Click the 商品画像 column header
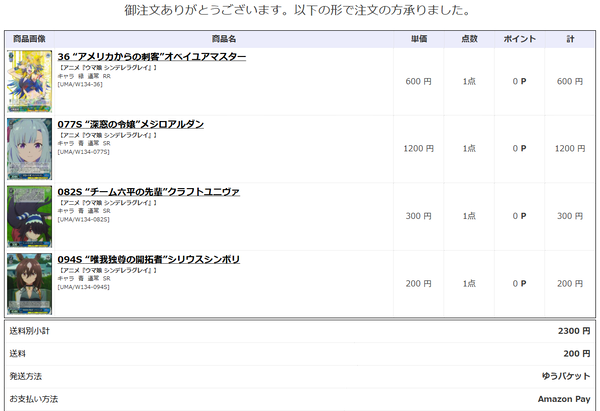 click(x=29, y=39)
